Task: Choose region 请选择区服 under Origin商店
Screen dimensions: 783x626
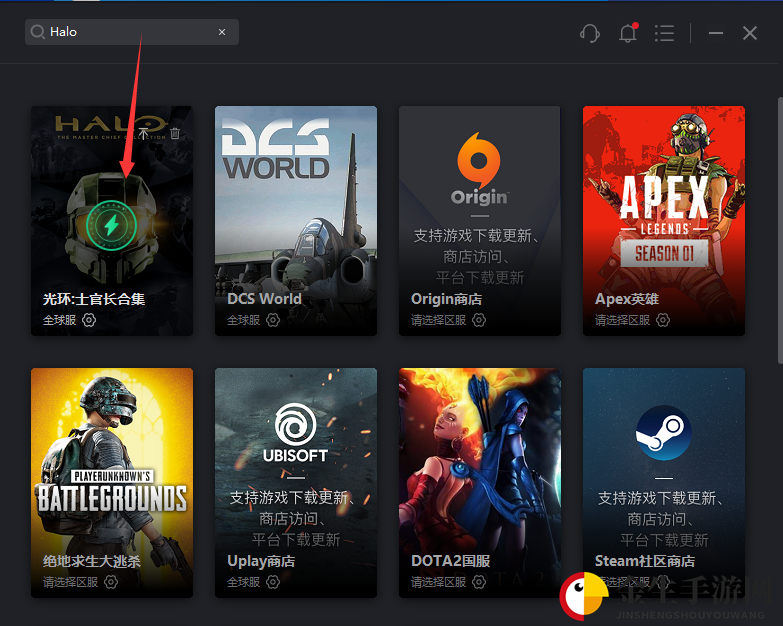Action: [438, 320]
